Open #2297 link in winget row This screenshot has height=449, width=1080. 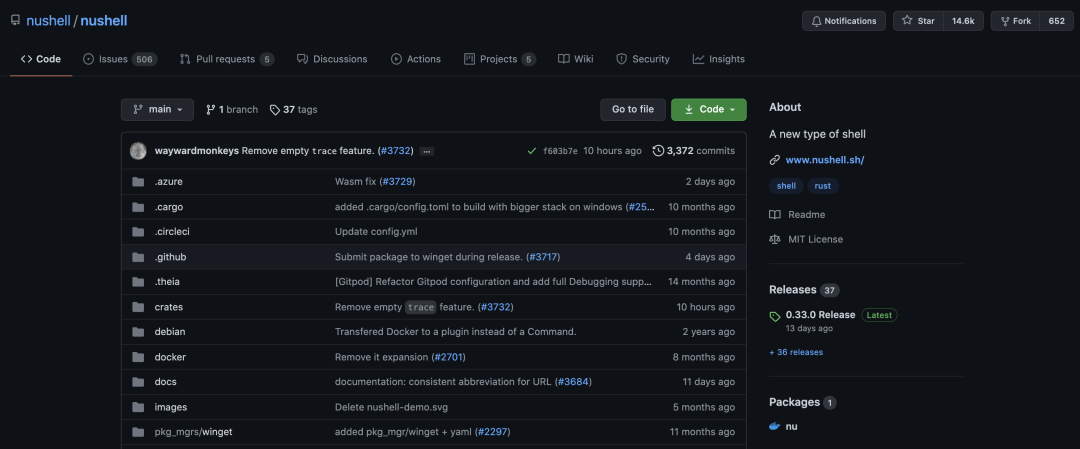(x=492, y=432)
